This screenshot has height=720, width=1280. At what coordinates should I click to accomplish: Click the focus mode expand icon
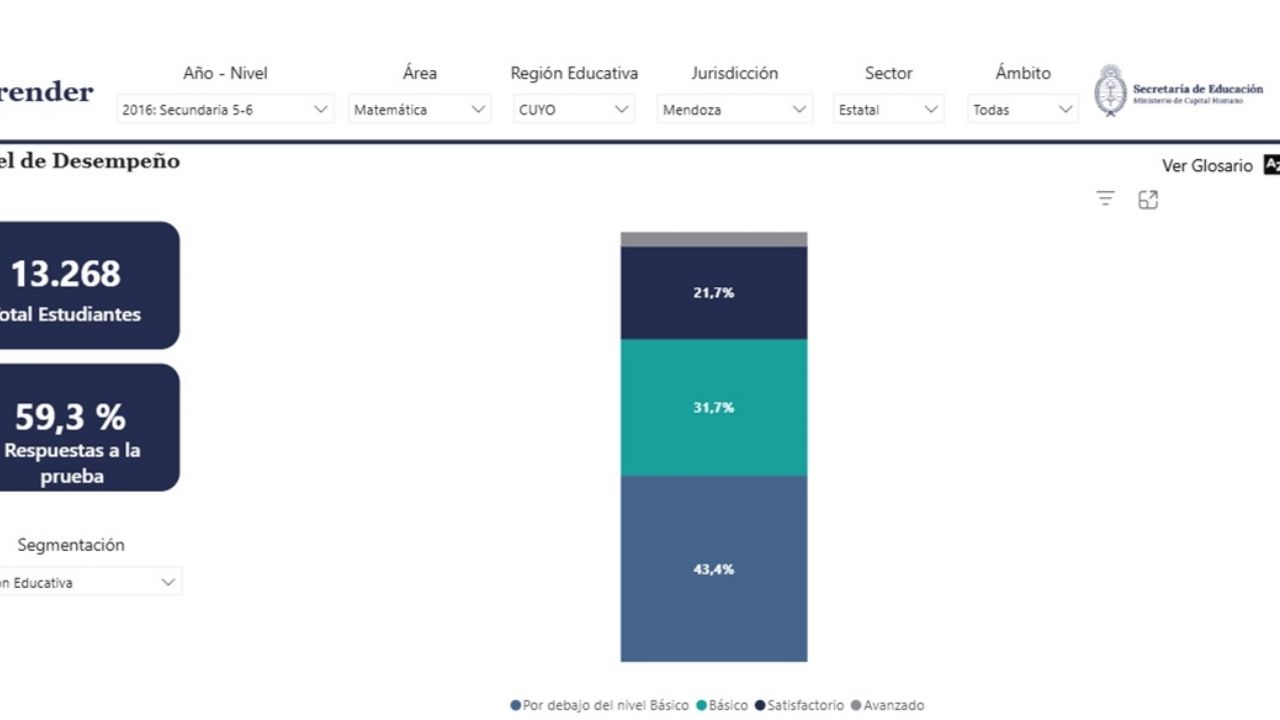coord(1148,200)
